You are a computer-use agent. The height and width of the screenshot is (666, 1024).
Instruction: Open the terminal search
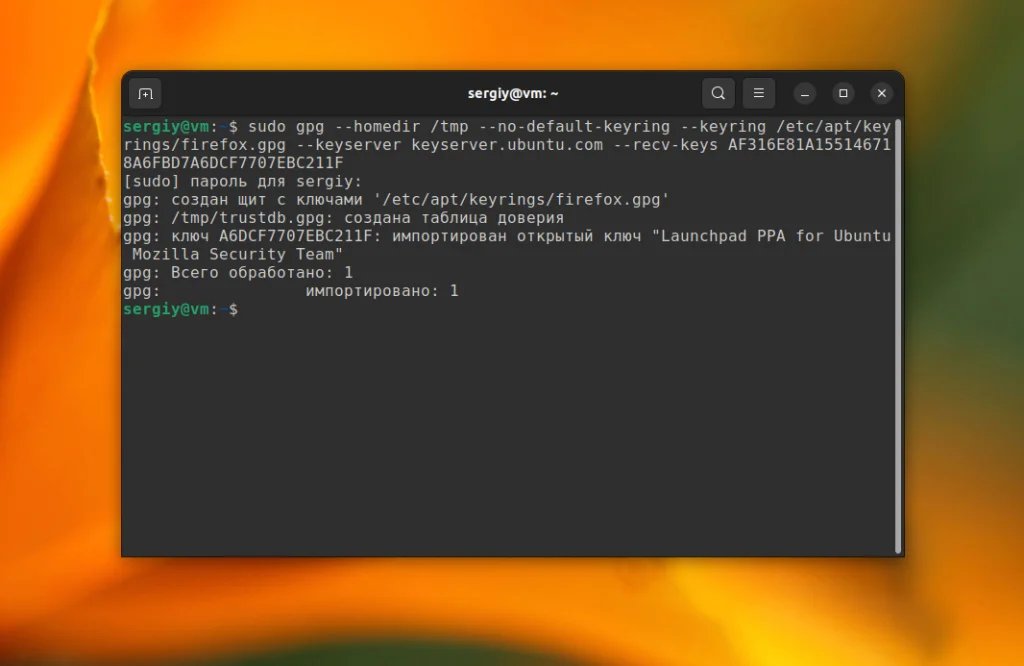pyautogui.click(x=718, y=92)
